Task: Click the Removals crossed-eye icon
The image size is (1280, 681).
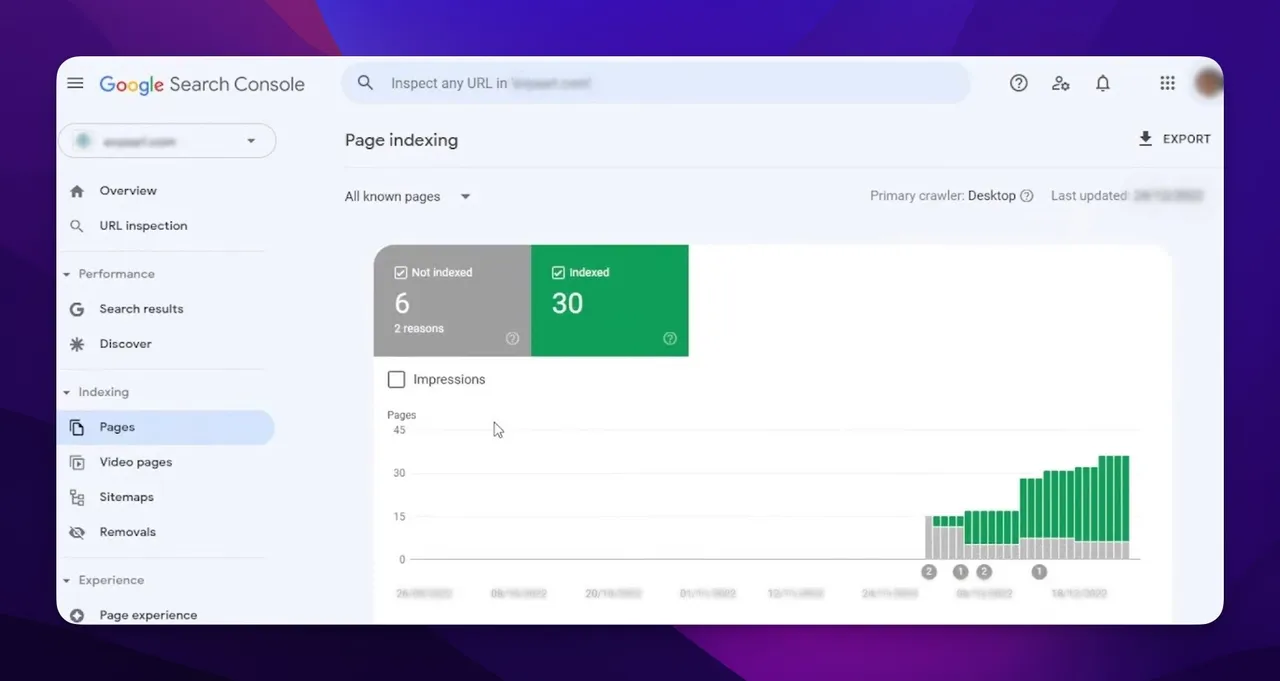Action: pos(77,532)
